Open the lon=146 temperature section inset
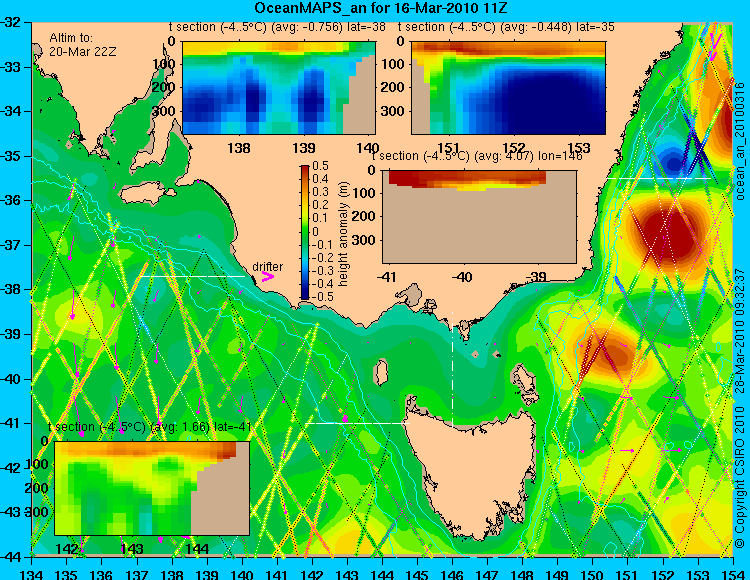750x580 pixels. click(x=479, y=217)
